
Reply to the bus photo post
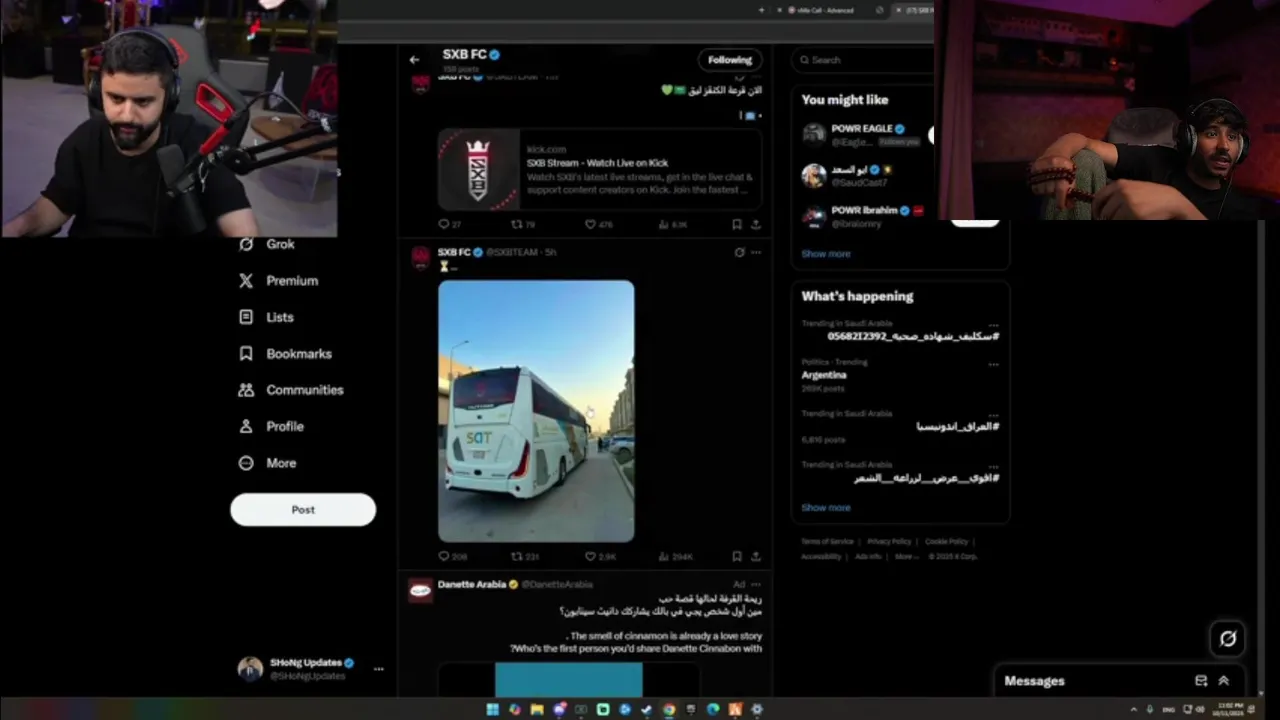[x=452, y=556]
